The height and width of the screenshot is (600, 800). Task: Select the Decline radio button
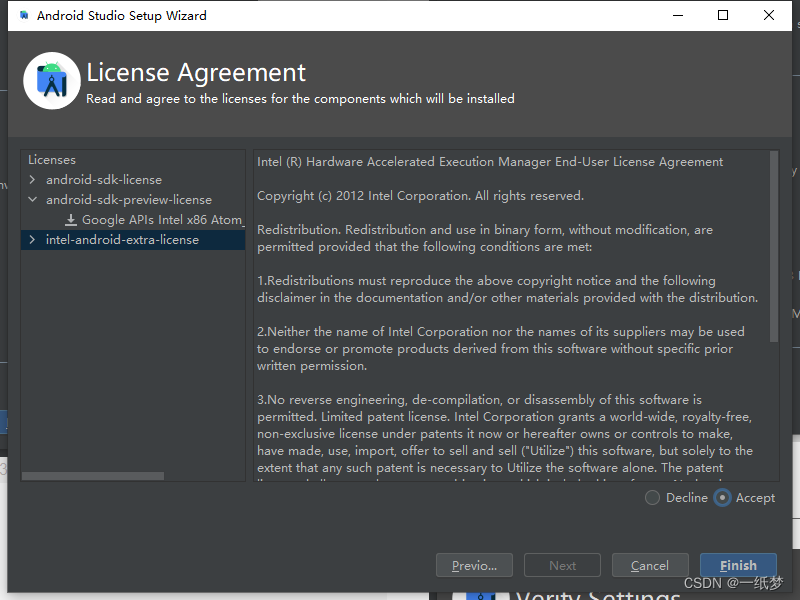coord(652,497)
